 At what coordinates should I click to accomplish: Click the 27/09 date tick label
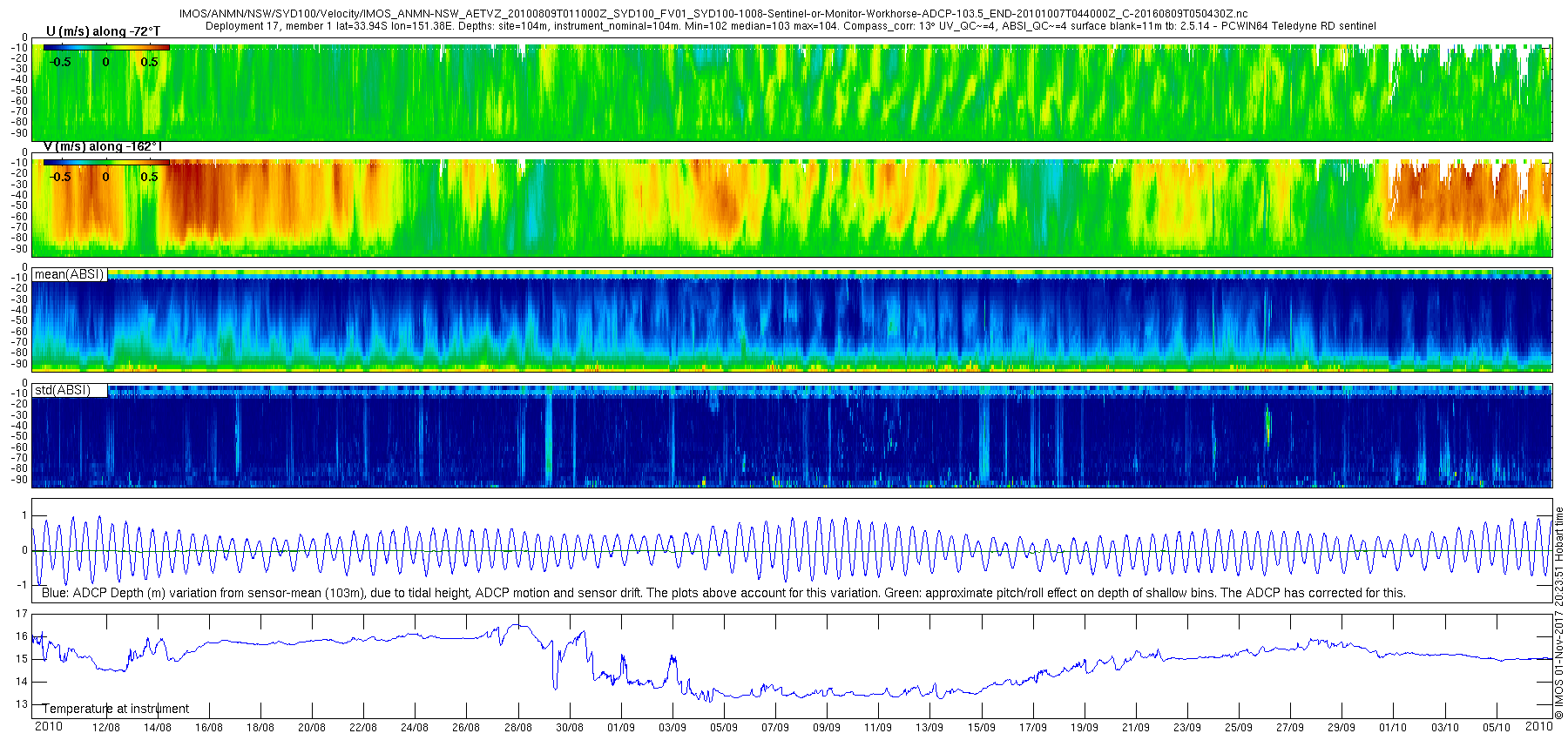tap(1290, 728)
